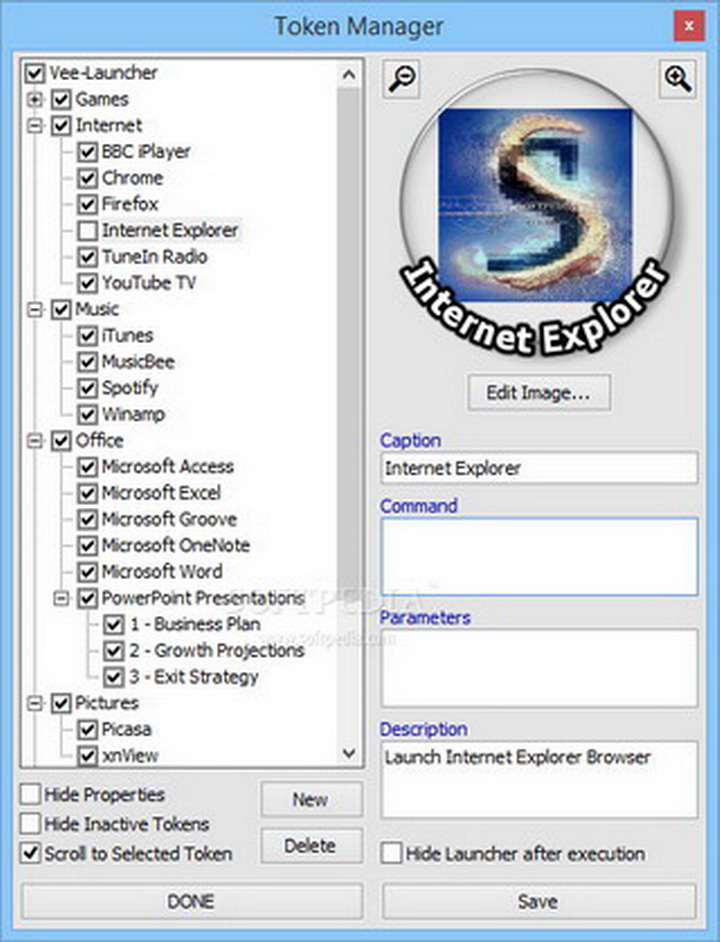Select the MusicBee tree item
This screenshot has width=720, height=942.
pos(138,362)
